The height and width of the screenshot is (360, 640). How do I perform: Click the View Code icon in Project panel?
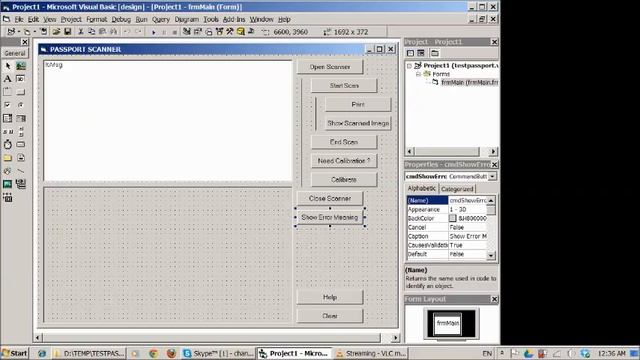coord(410,53)
